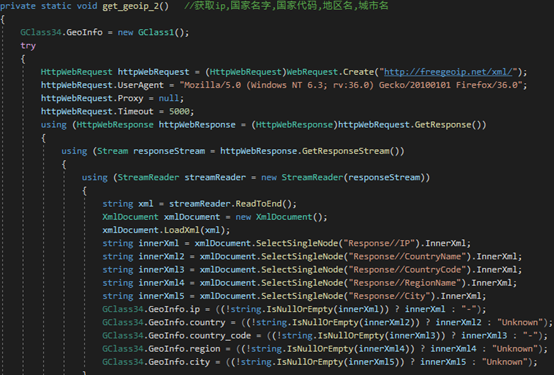
Task: Click GetResponse() in the using statement
Action: tap(447, 125)
